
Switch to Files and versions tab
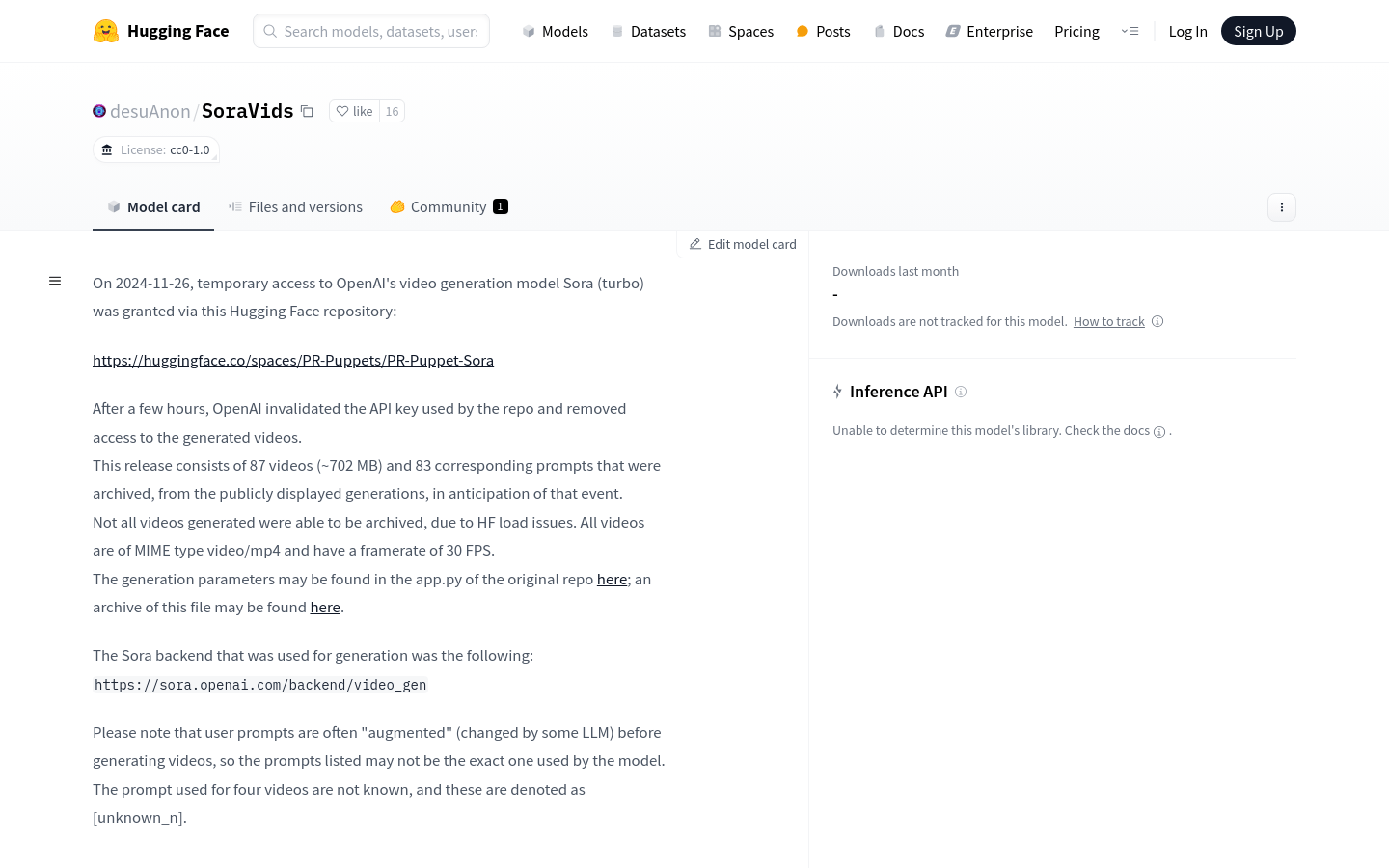tap(295, 207)
